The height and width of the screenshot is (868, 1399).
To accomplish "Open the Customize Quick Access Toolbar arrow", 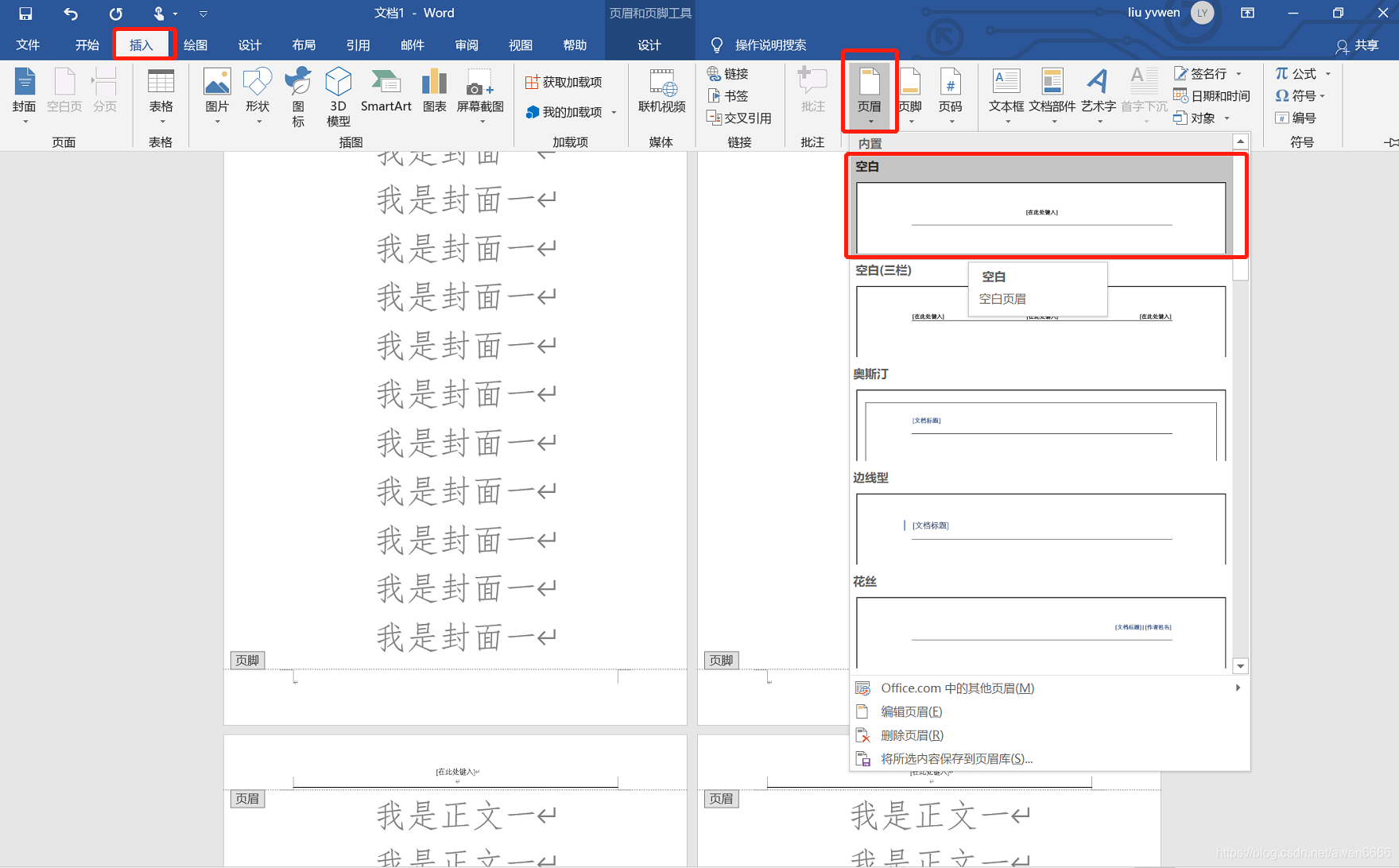I will pos(203,14).
